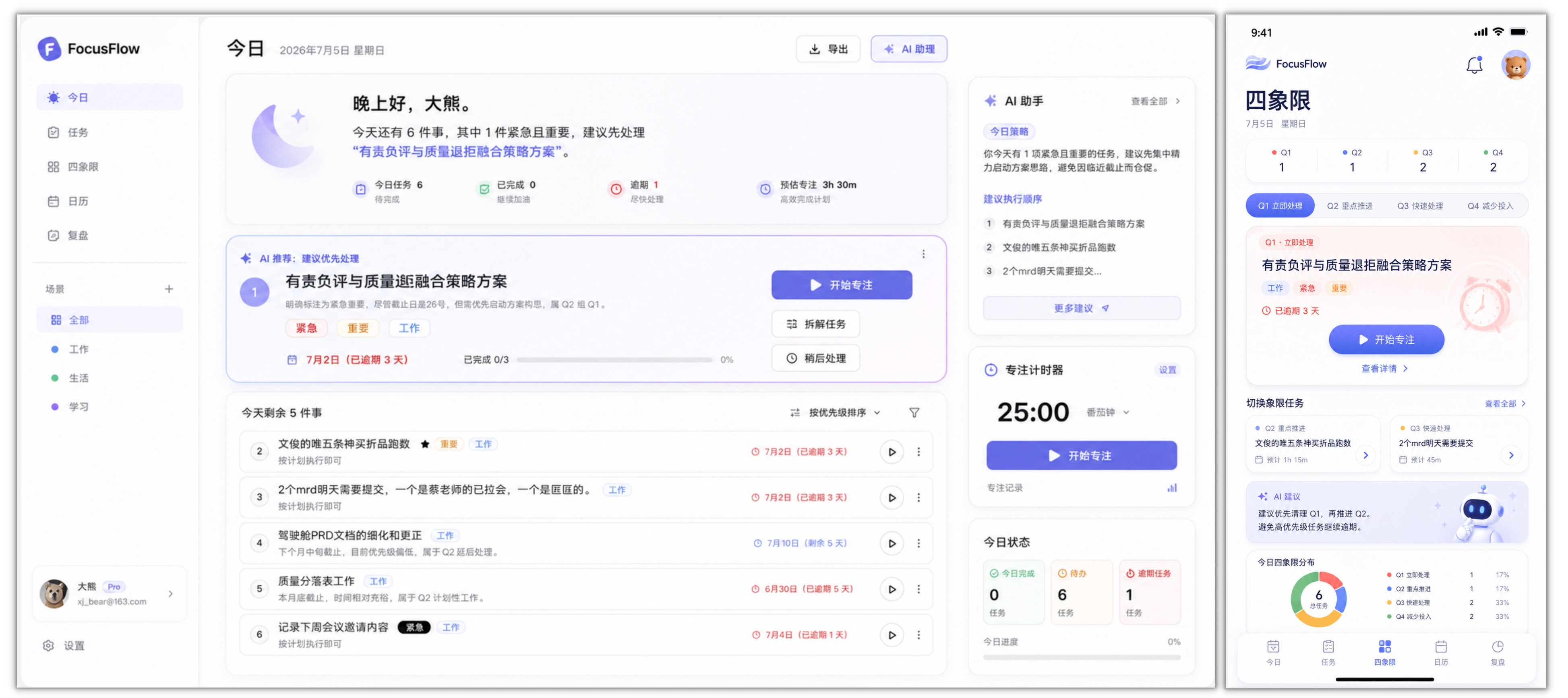Viewport: 1568px width, 698px height.
Task: Click the 今日策略 tag
Action: pyautogui.click(x=1009, y=132)
